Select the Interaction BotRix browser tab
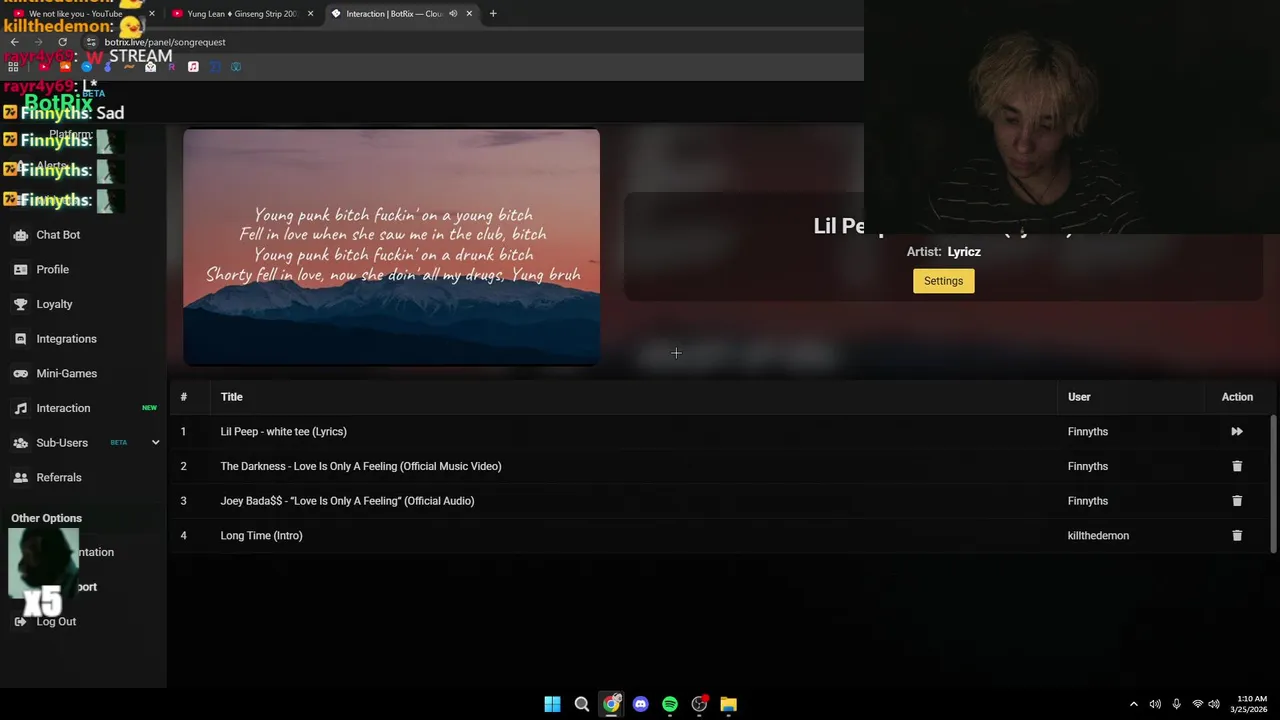 click(400, 14)
